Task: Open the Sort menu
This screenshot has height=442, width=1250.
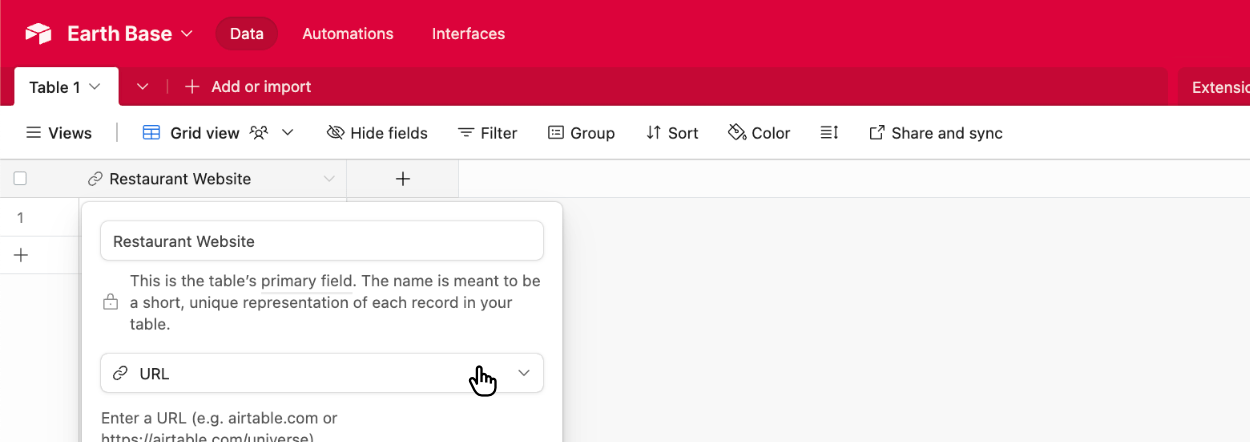Action: pos(672,133)
